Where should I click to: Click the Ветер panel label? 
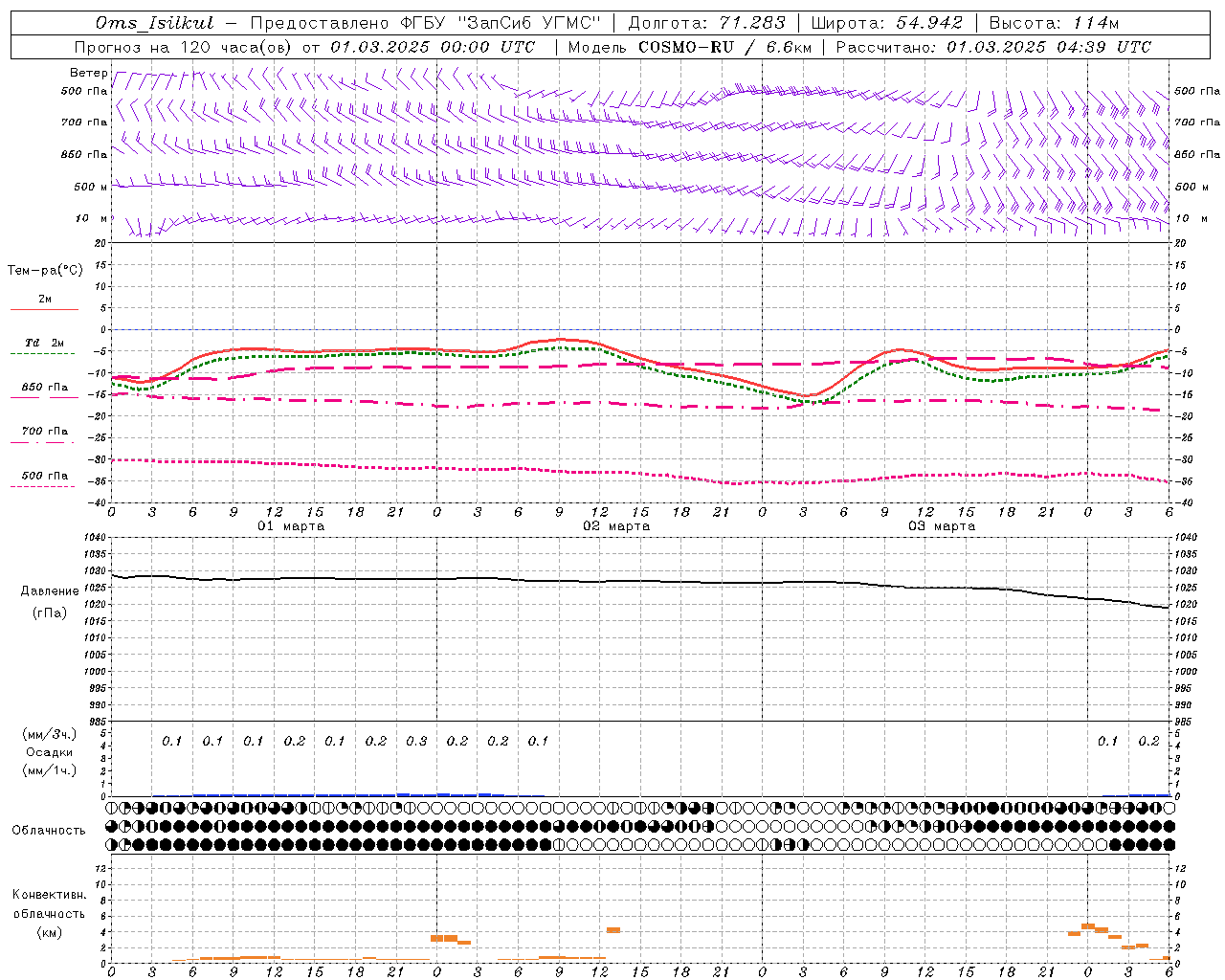coord(88,73)
